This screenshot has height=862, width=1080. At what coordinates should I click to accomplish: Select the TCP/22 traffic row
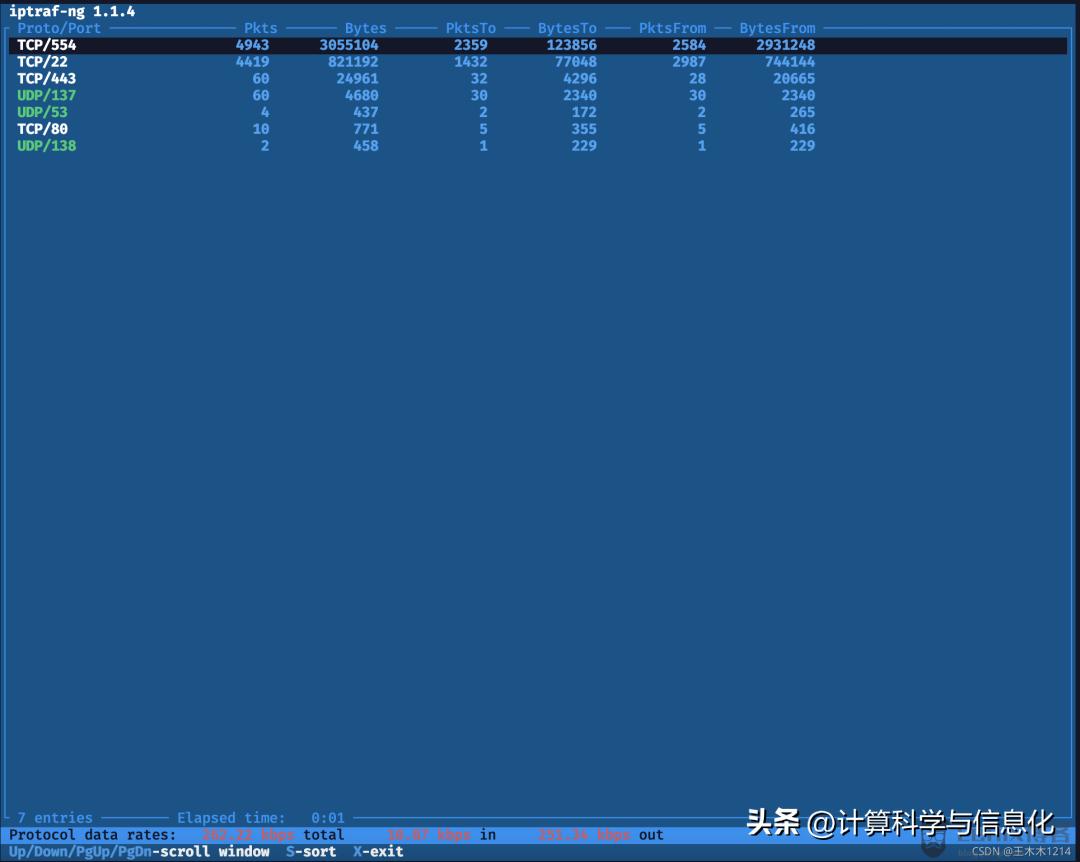click(41, 61)
